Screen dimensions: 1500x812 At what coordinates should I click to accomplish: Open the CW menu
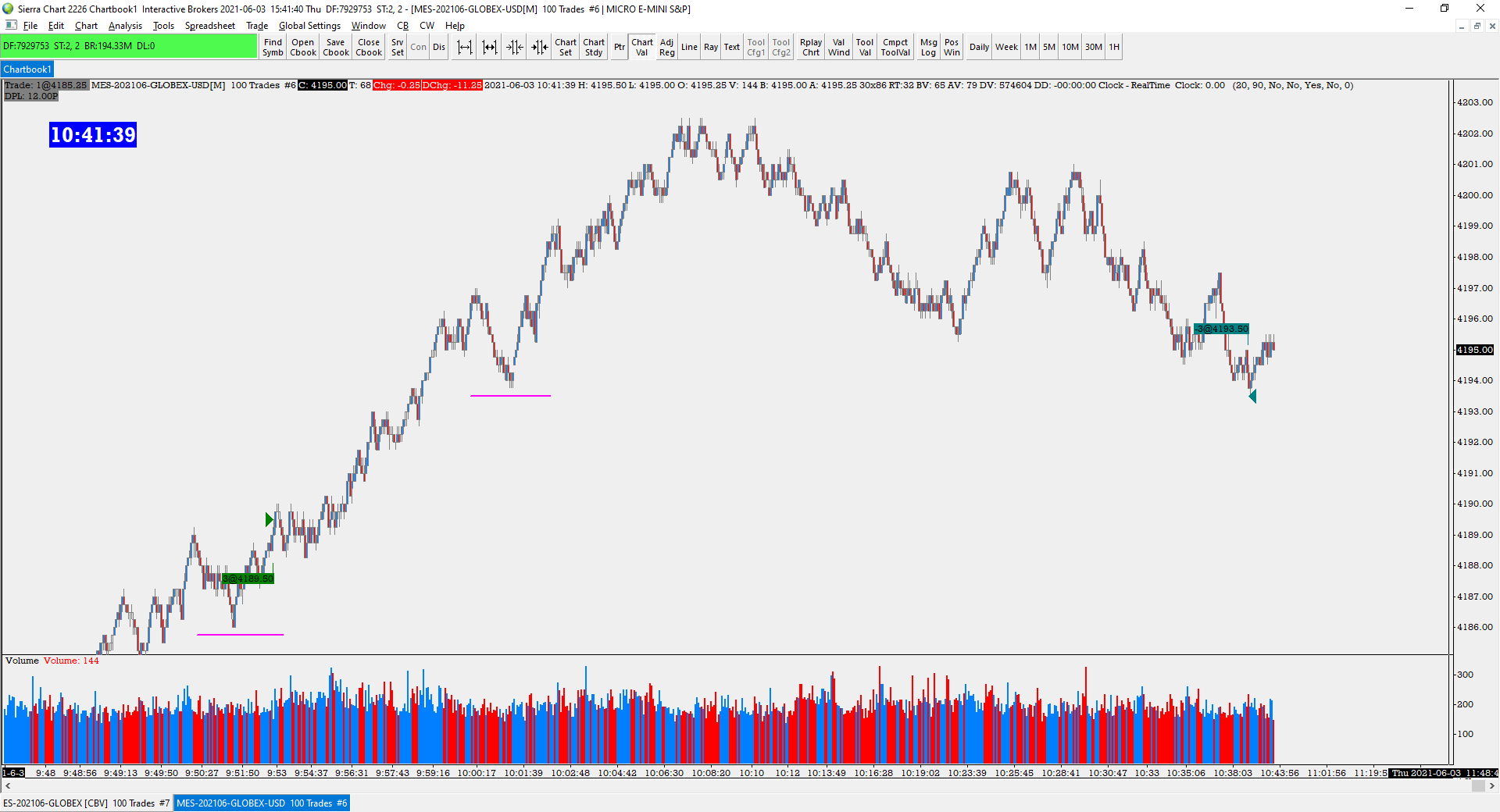click(427, 26)
